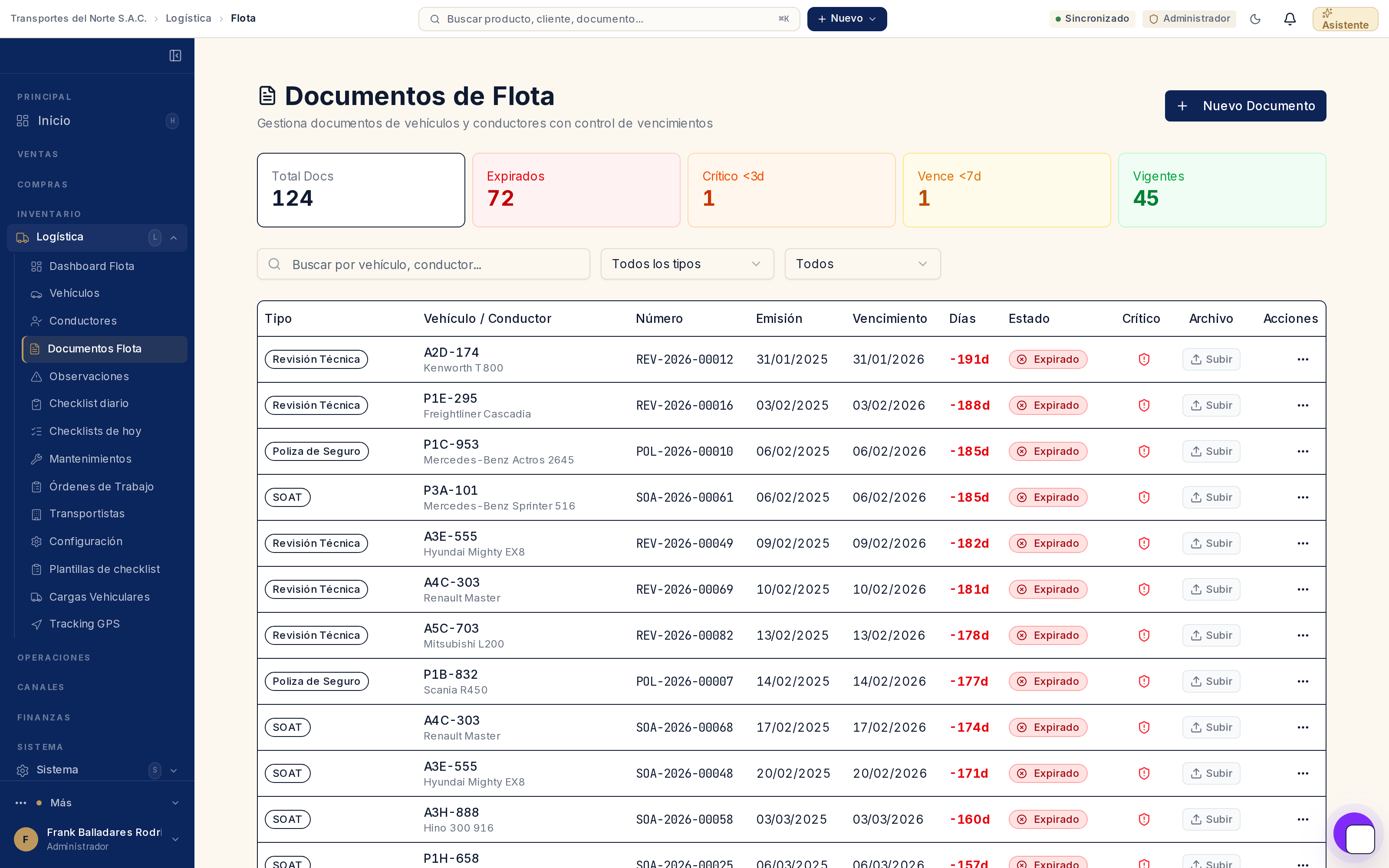1389x868 pixels.
Task: Click critical shield icon for A2D-174
Action: tap(1144, 359)
